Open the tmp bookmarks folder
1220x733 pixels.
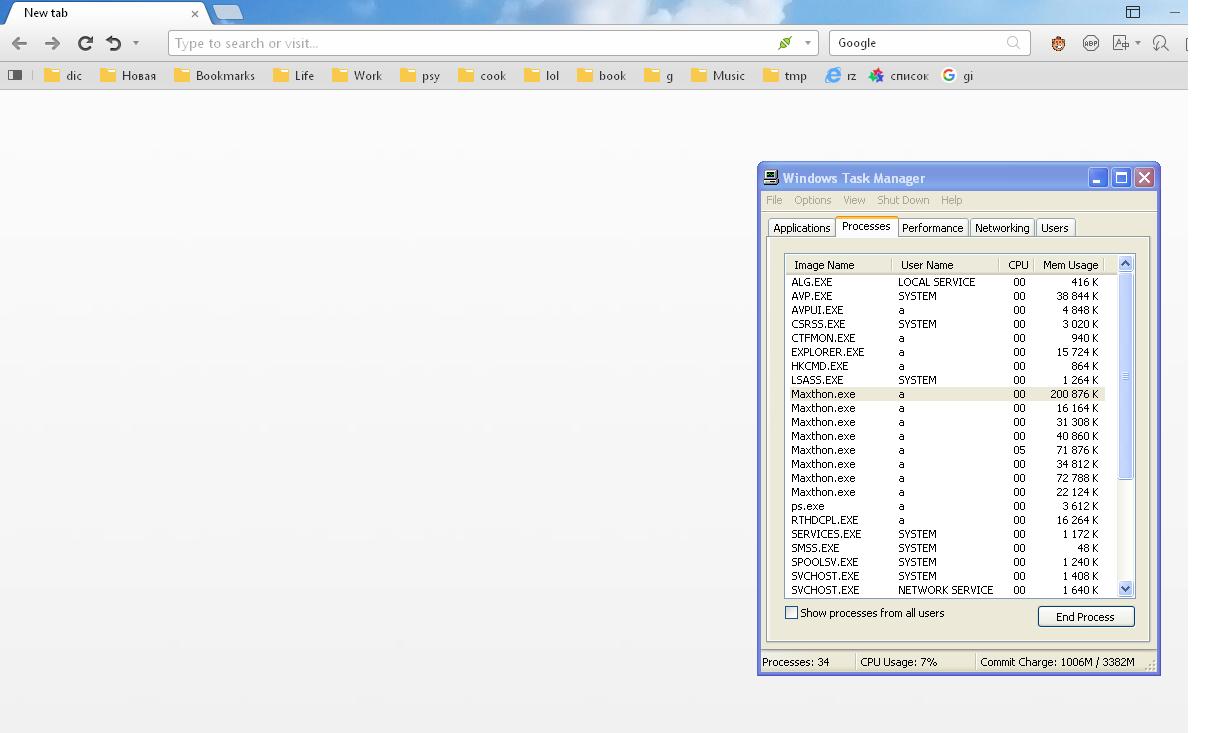click(x=785, y=75)
